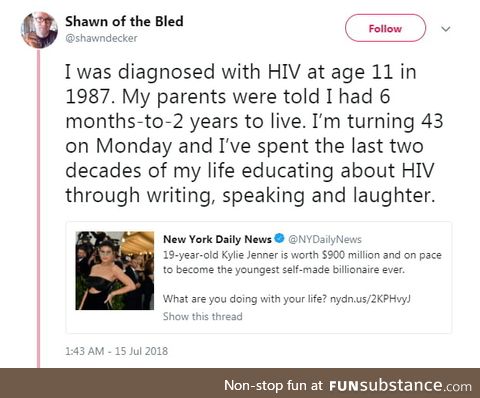Viewport: 480px width, 398px height.
Task: Open the New York Daily News account name
Action: tap(217, 239)
